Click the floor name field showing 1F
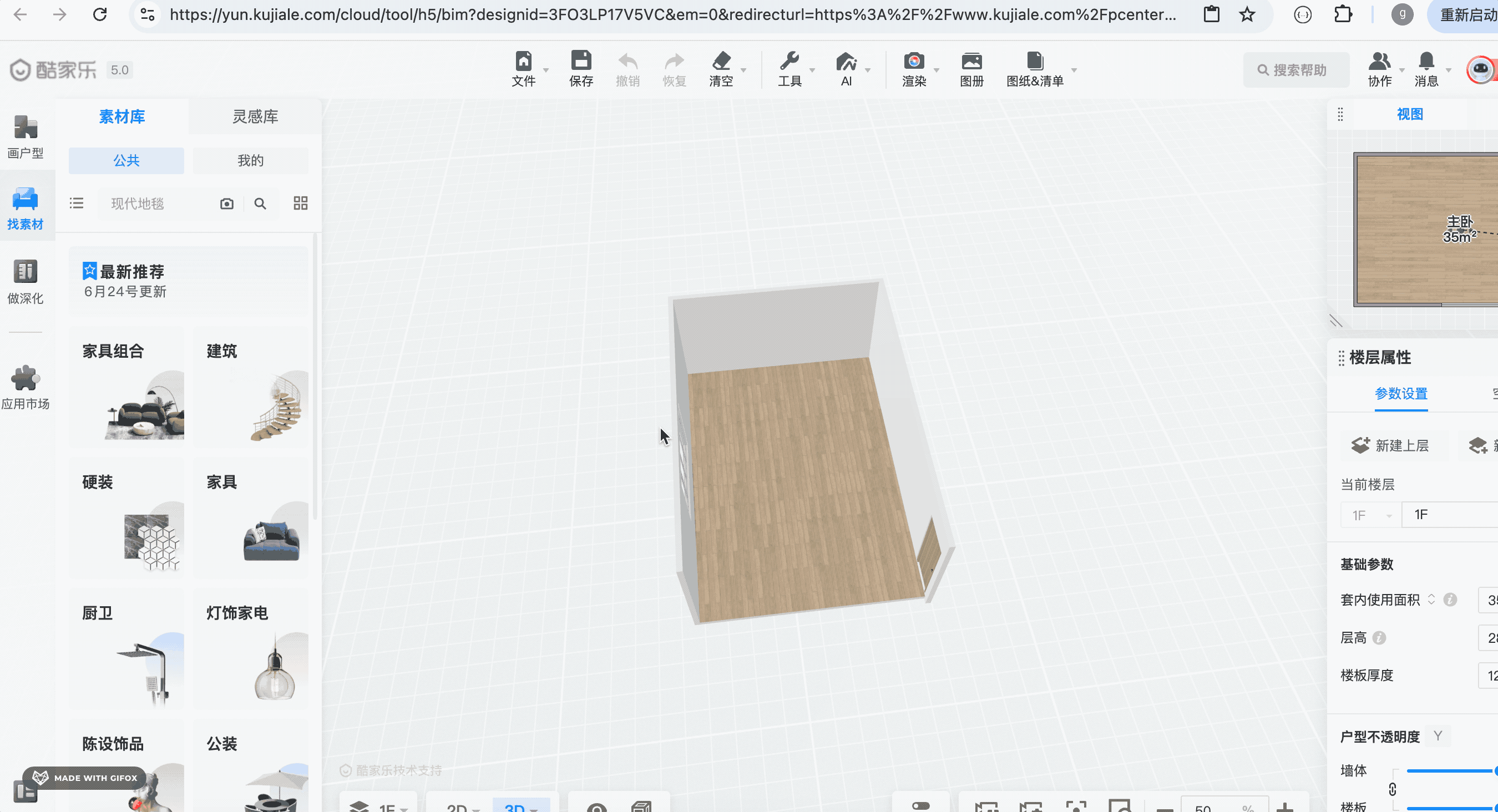This screenshot has width=1498, height=812. tap(1450, 514)
